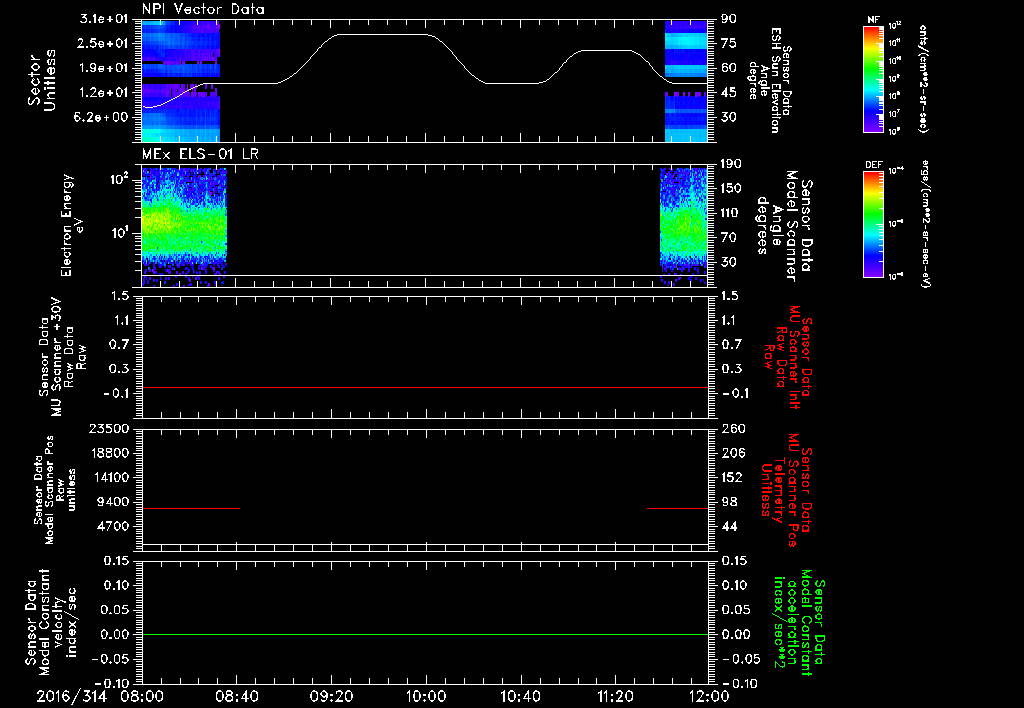Click the red MU Scanner +30V line
Screen dimensions: 1024x708
tap(425, 387)
